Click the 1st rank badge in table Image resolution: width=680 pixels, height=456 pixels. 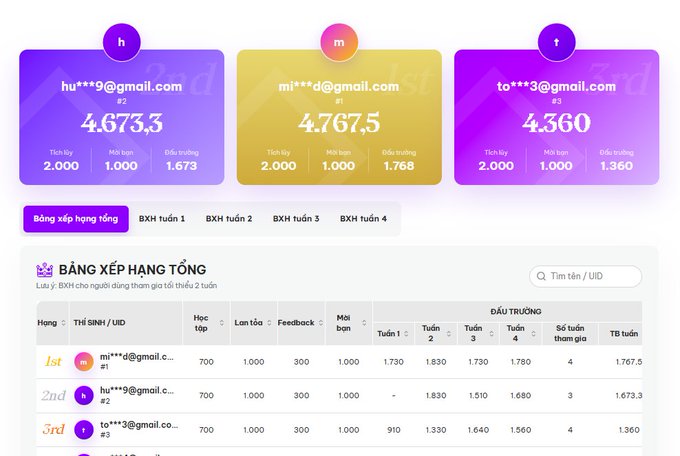tap(53, 361)
